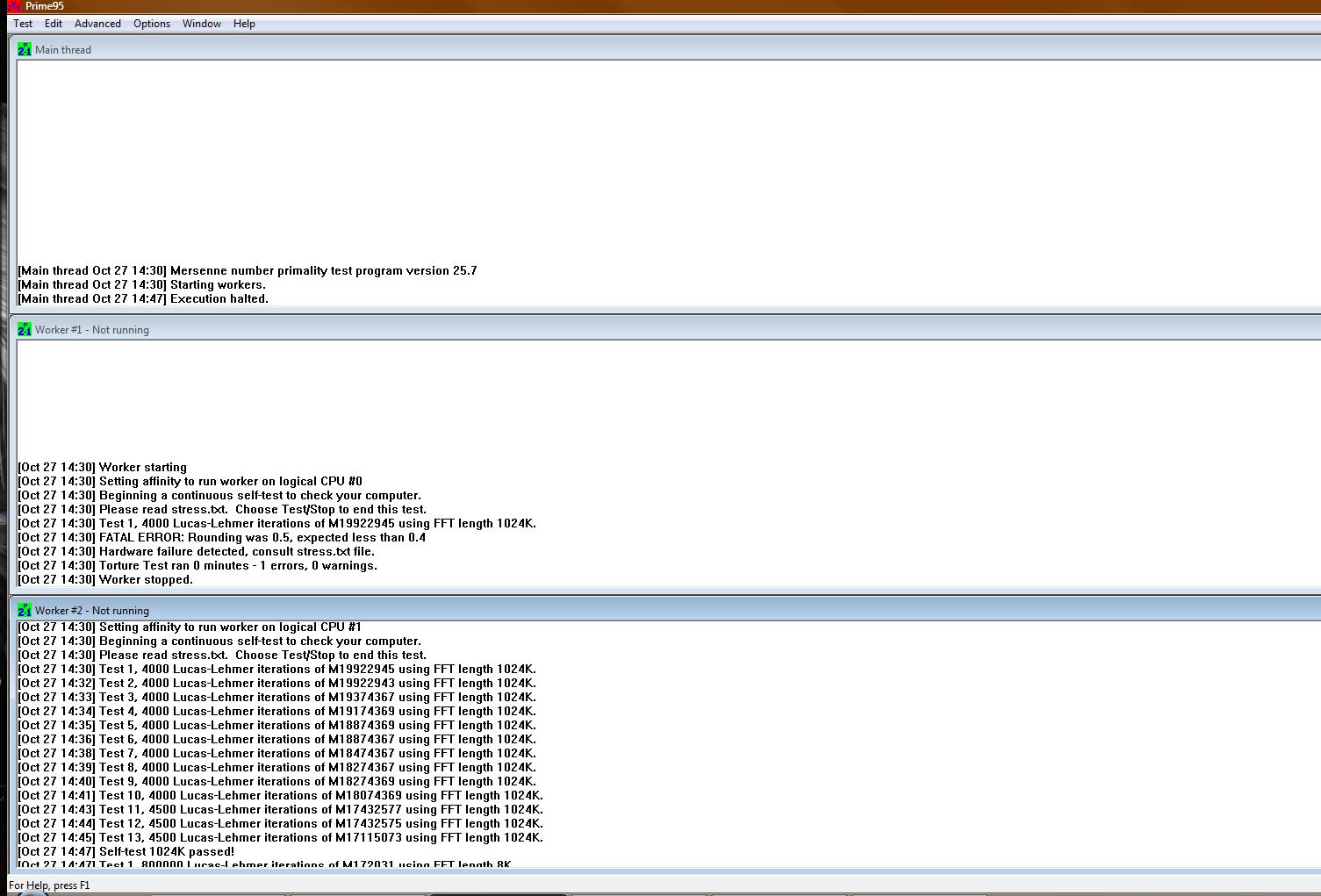Click the 'Worker starting' line in Worker #1
Image resolution: width=1321 pixels, height=896 pixels.
[103, 467]
